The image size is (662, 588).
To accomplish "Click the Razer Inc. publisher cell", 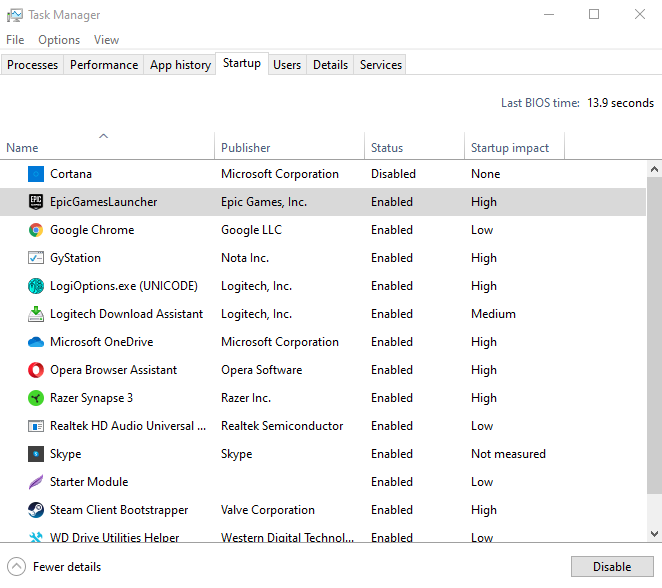I will coord(246,398).
